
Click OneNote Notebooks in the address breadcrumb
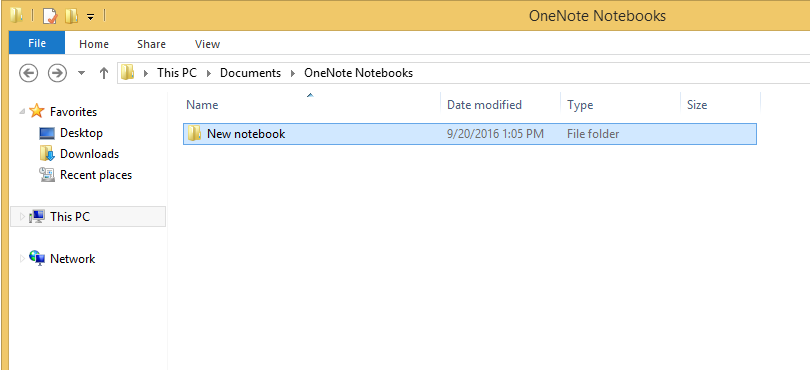coord(359,73)
